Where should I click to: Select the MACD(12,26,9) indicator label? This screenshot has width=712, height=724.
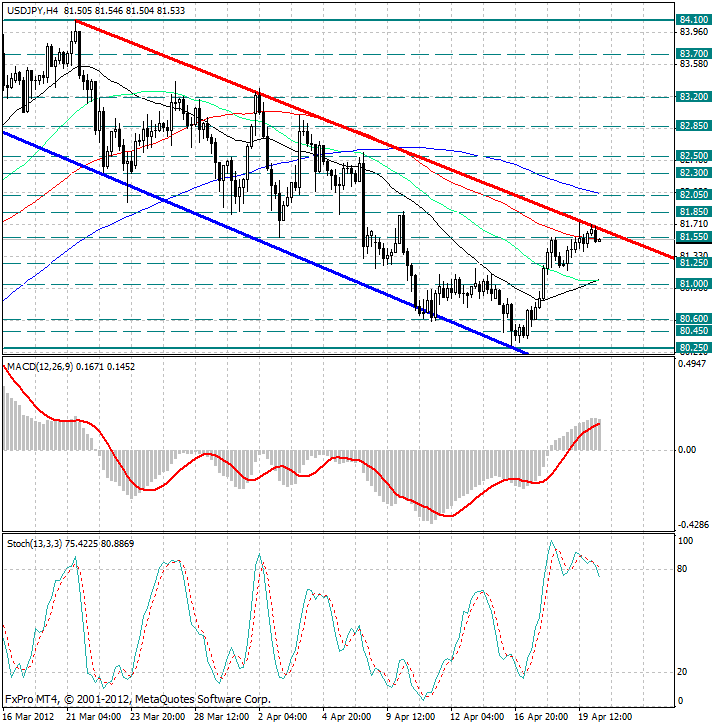pos(40,367)
